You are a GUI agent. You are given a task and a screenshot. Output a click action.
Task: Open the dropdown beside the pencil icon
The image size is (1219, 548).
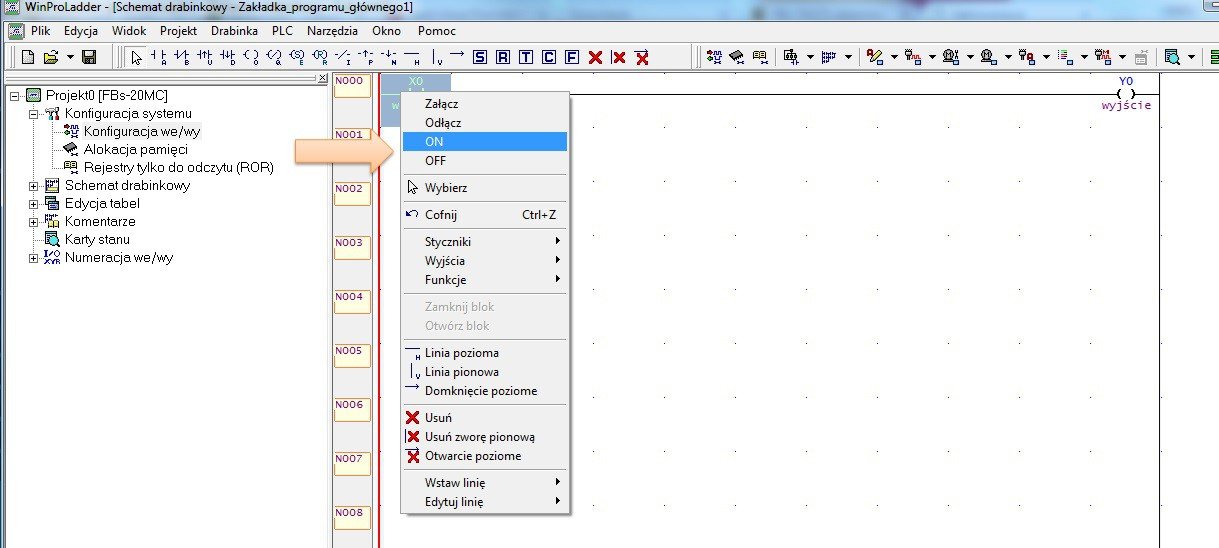(x=894, y=57)
